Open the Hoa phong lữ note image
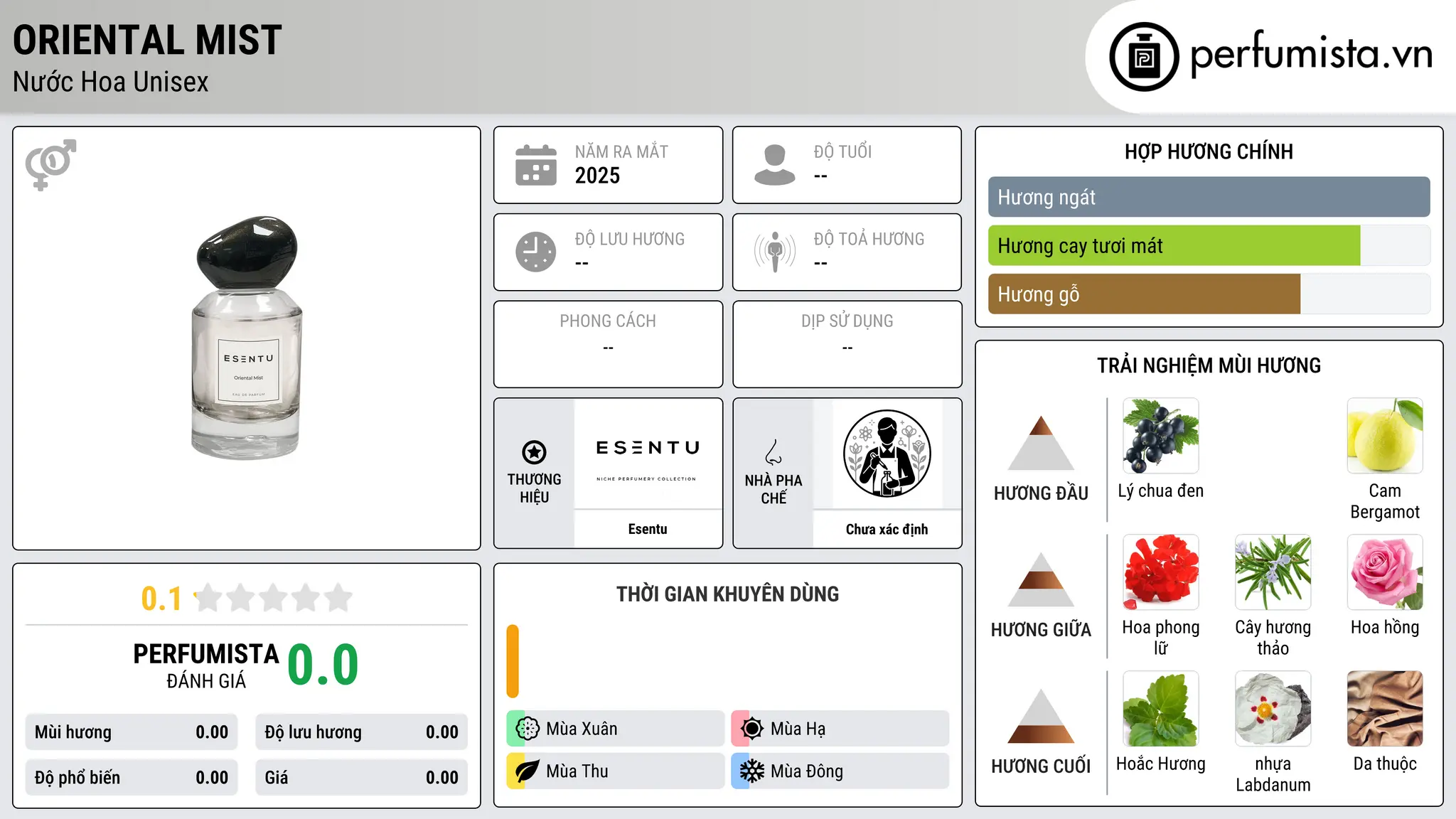Image resolution: width=1456 pixels, height=819 pixels. click(1160, 572)
